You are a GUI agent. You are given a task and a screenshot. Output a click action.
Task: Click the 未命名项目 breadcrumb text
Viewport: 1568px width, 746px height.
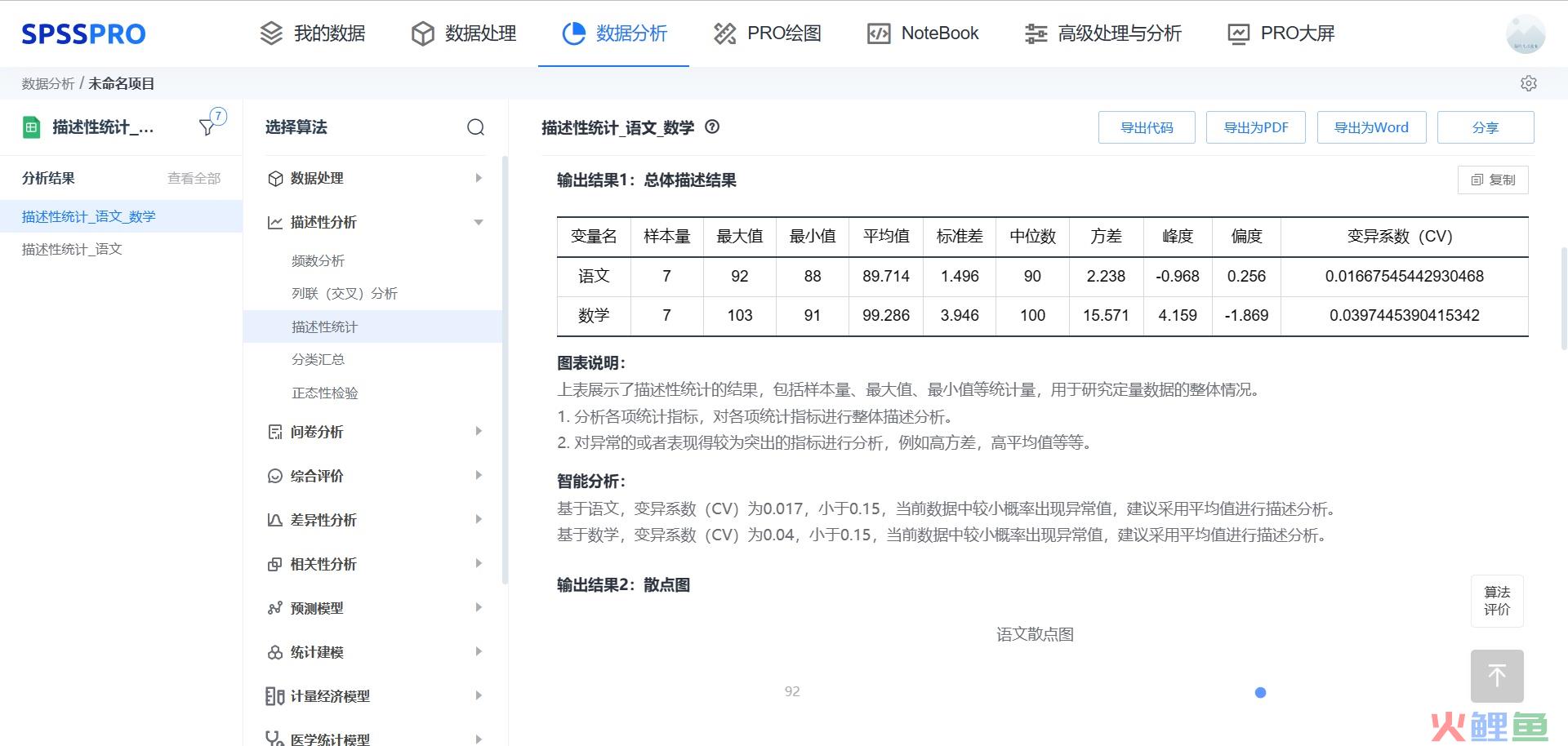pos(121,83)
